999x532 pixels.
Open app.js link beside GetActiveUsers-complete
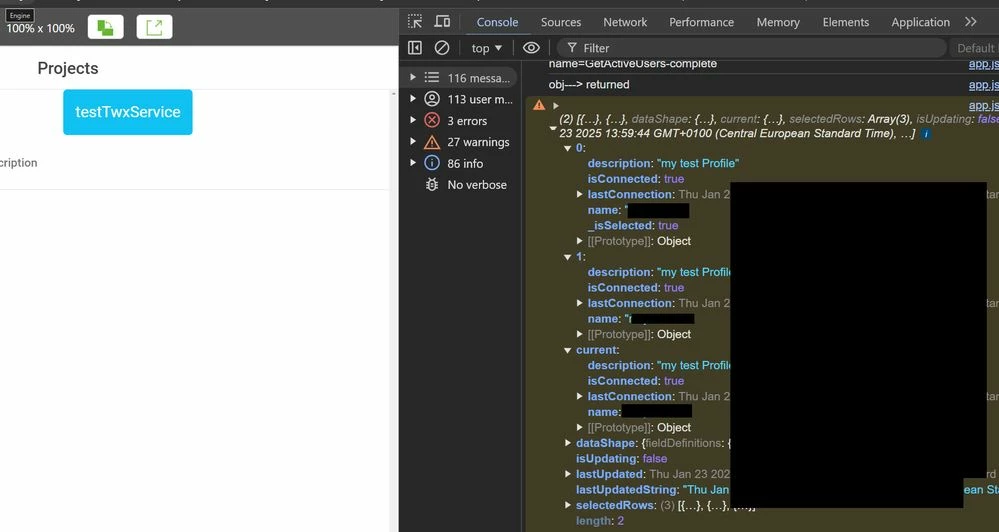coord(983,64)
